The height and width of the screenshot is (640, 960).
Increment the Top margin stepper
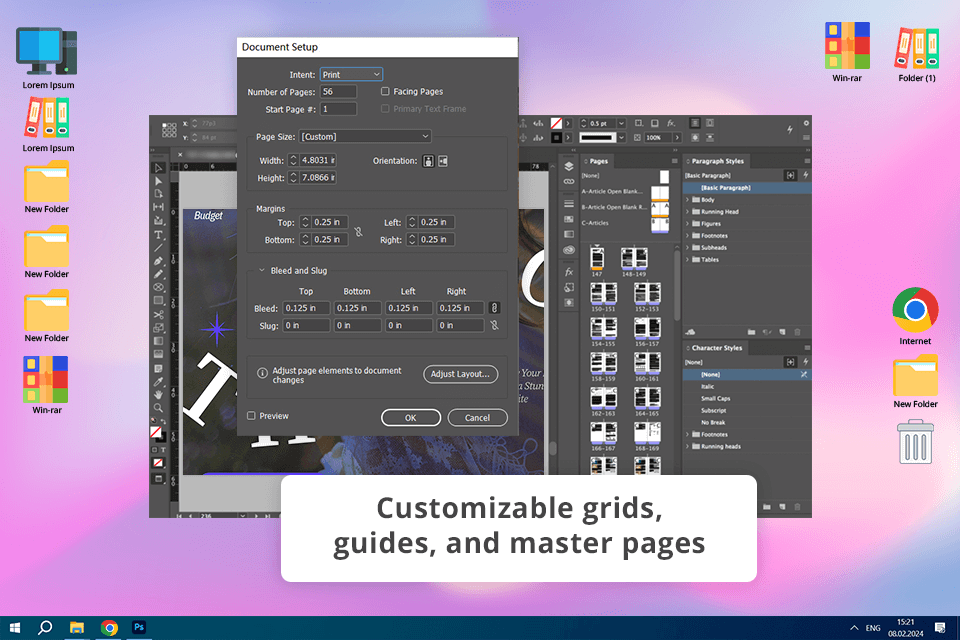(x=305, y=219)
